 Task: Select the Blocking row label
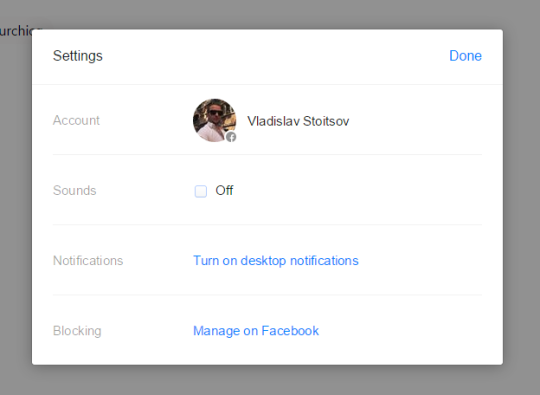(x=77, y=331)
